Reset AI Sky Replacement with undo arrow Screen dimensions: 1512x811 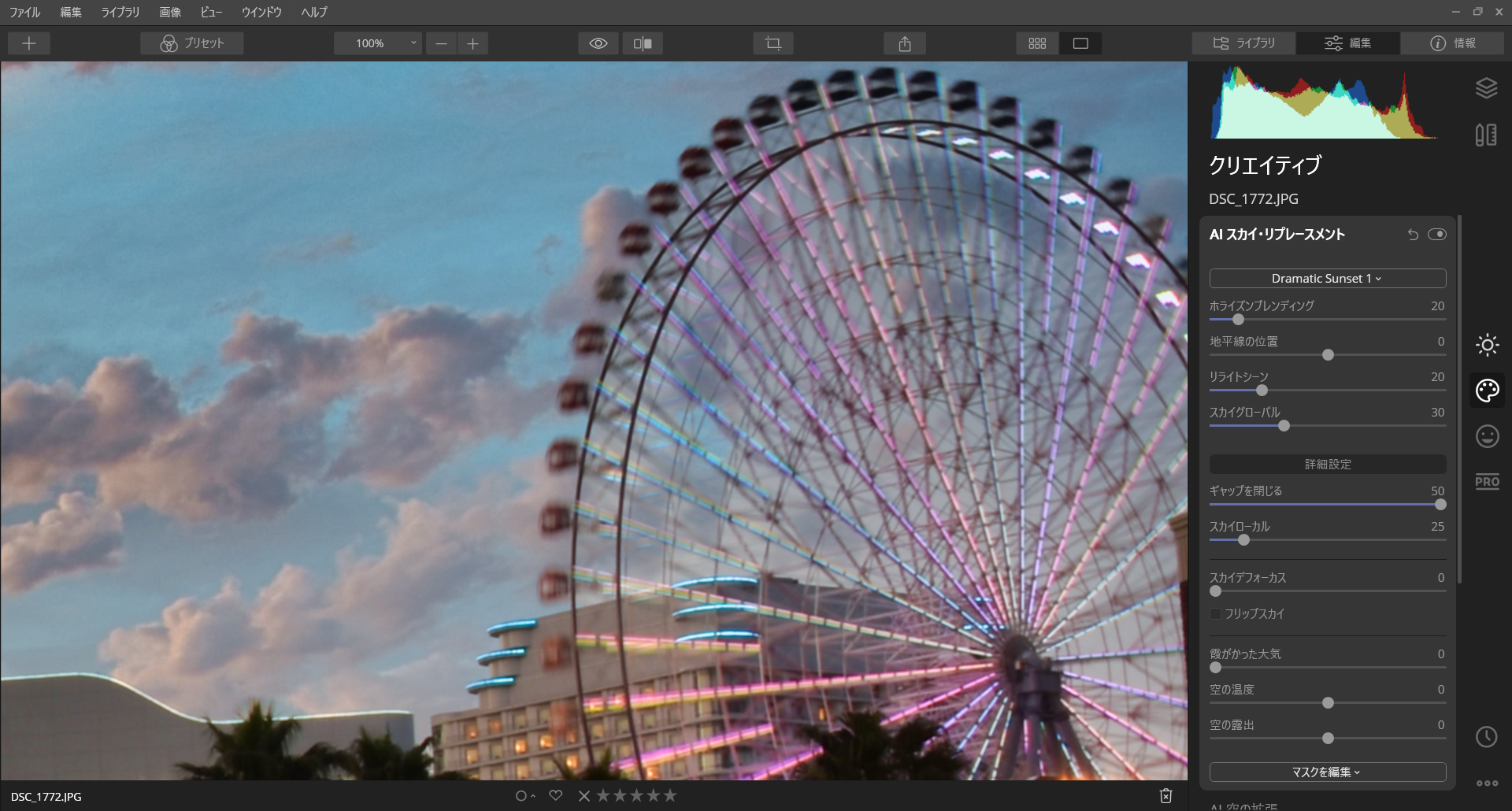point(1413,235)
